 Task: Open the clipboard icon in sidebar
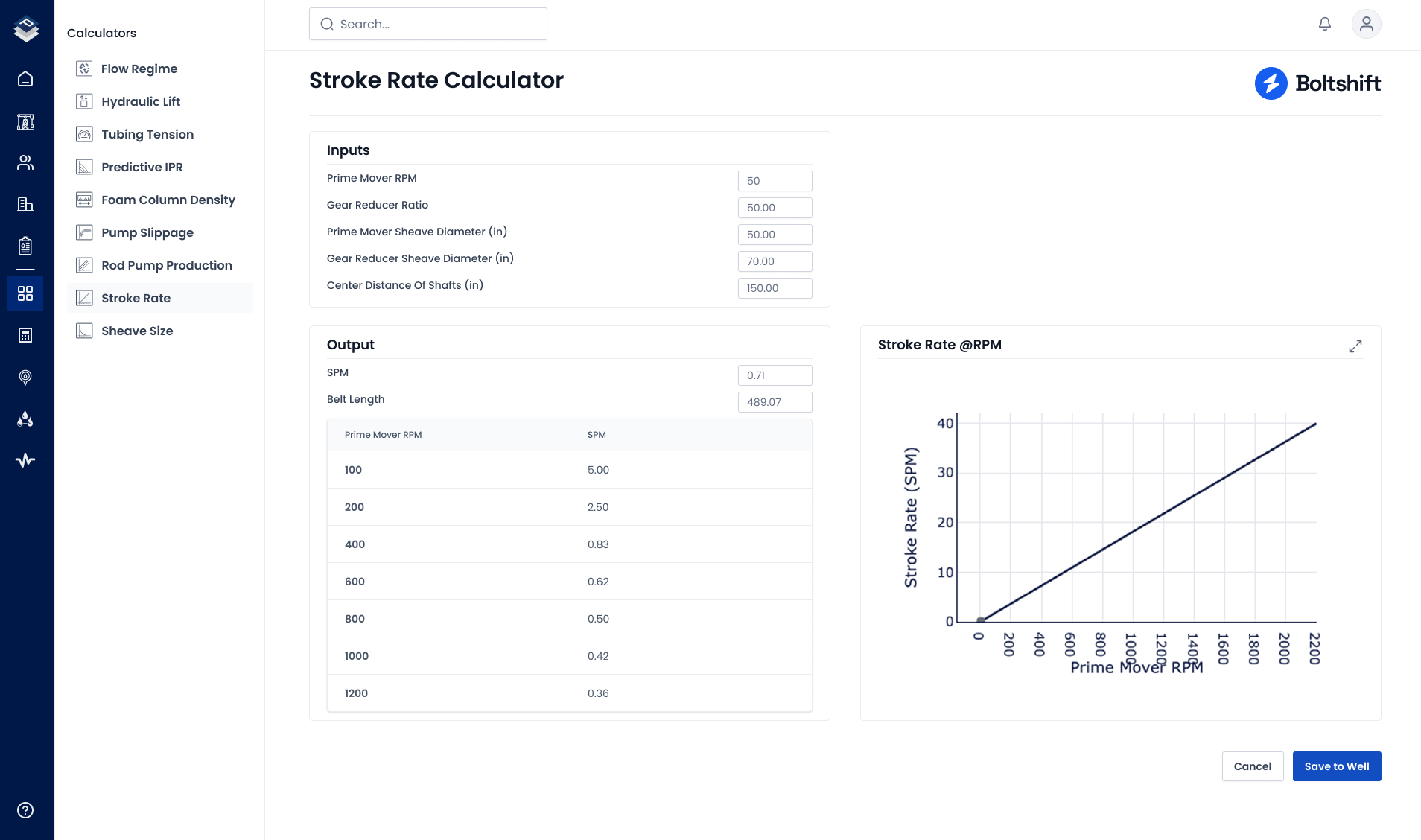25,246
